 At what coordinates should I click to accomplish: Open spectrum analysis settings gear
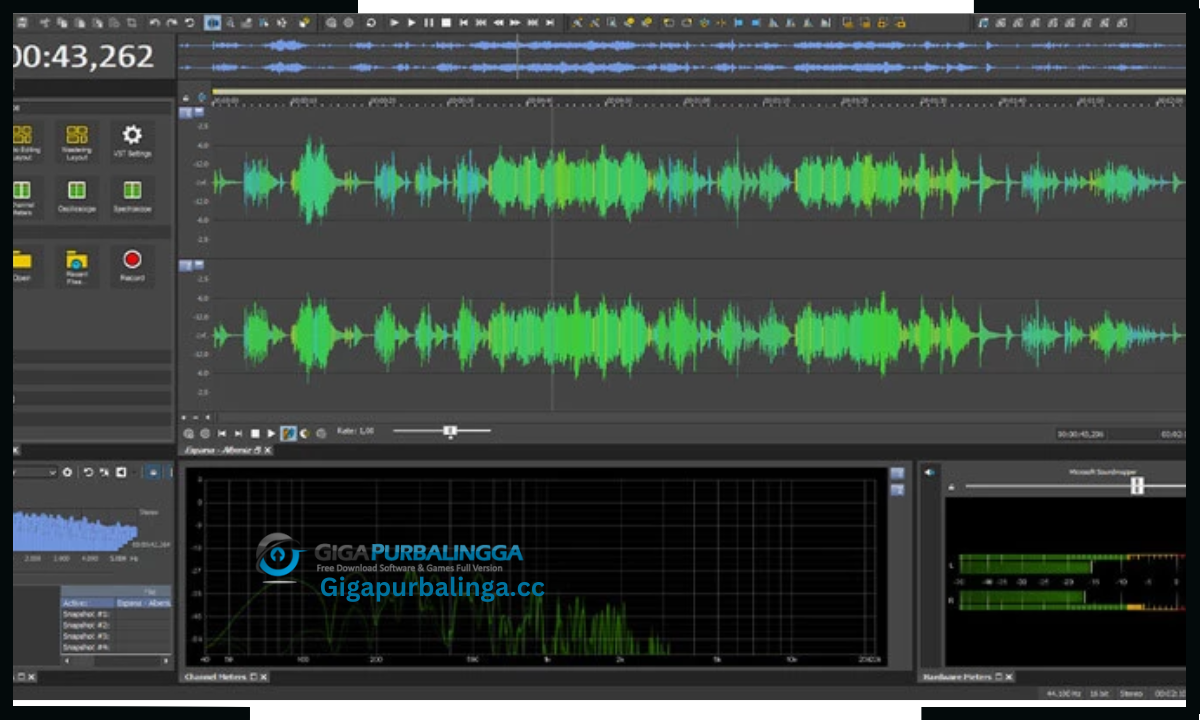(67, 471)
